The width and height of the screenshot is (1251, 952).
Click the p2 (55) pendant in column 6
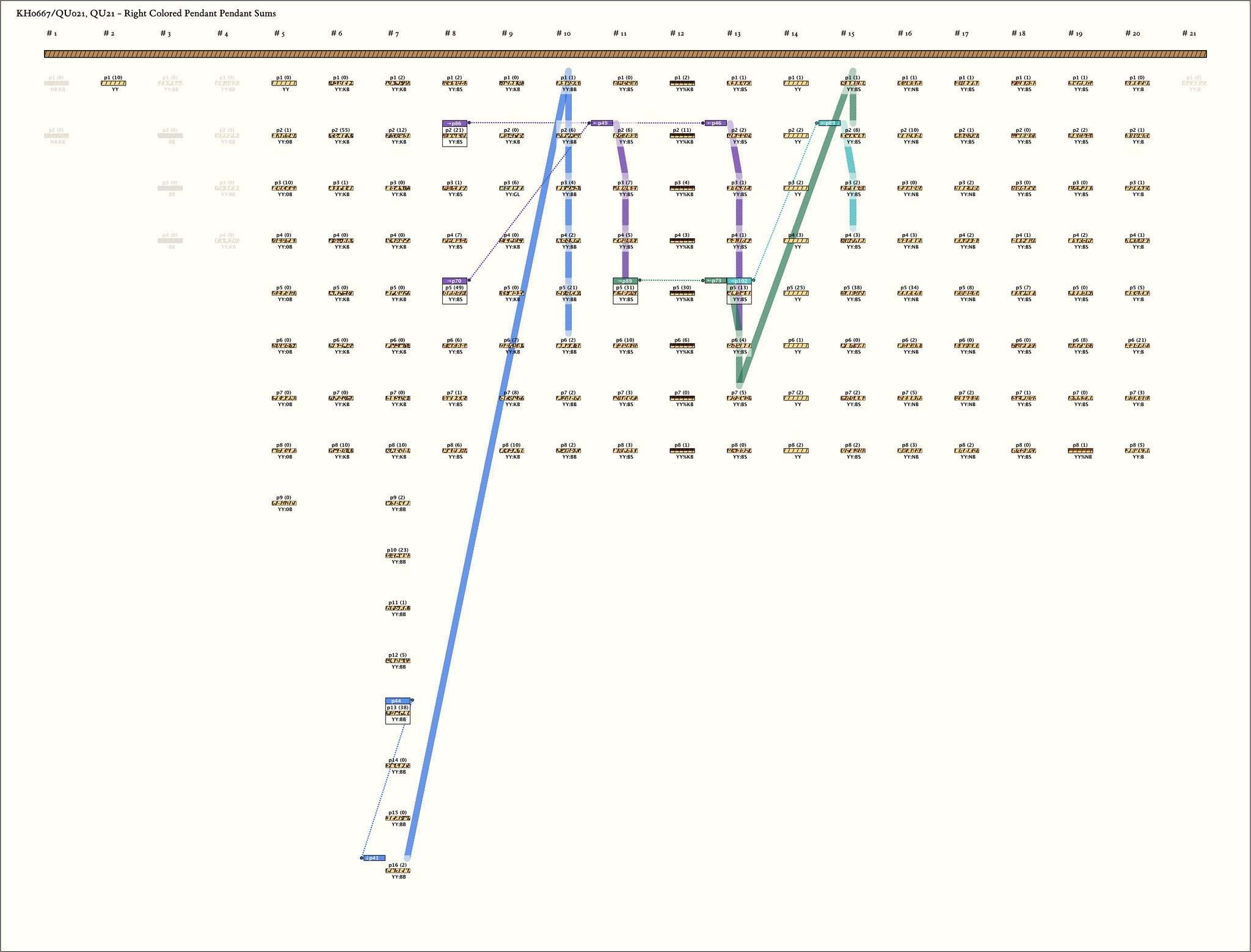pyautogui.click(x=341, y=136)
